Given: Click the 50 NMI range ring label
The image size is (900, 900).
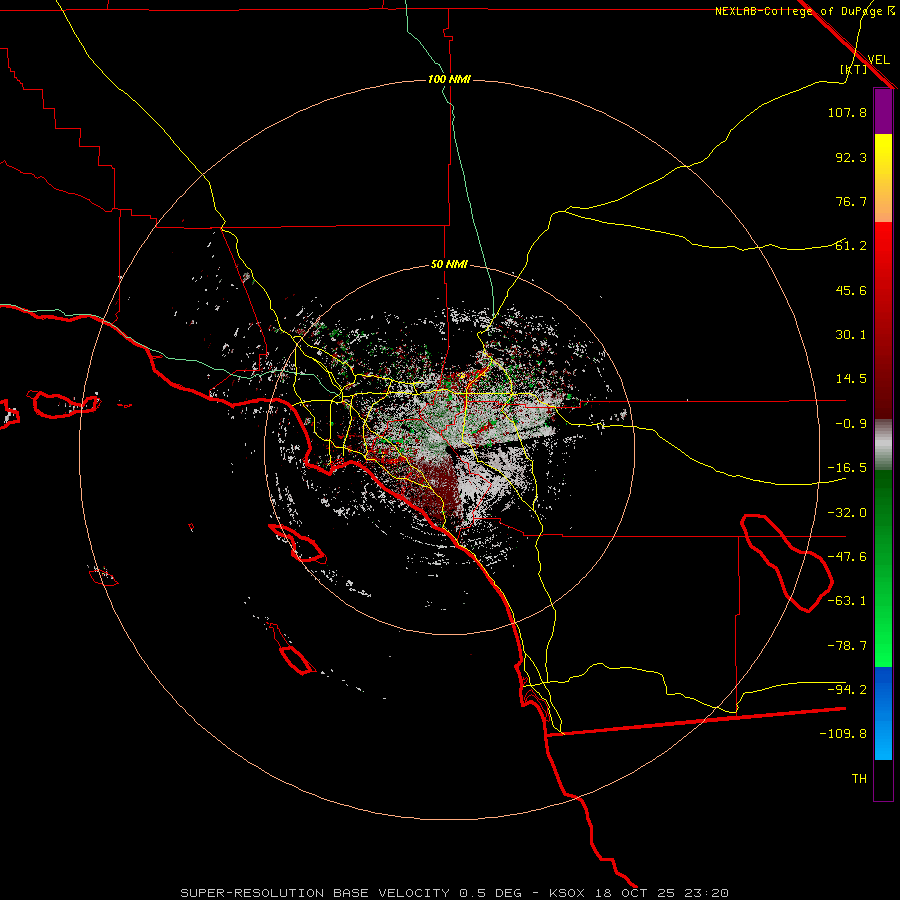Looking at the screenshot, I should coord(449,264).
